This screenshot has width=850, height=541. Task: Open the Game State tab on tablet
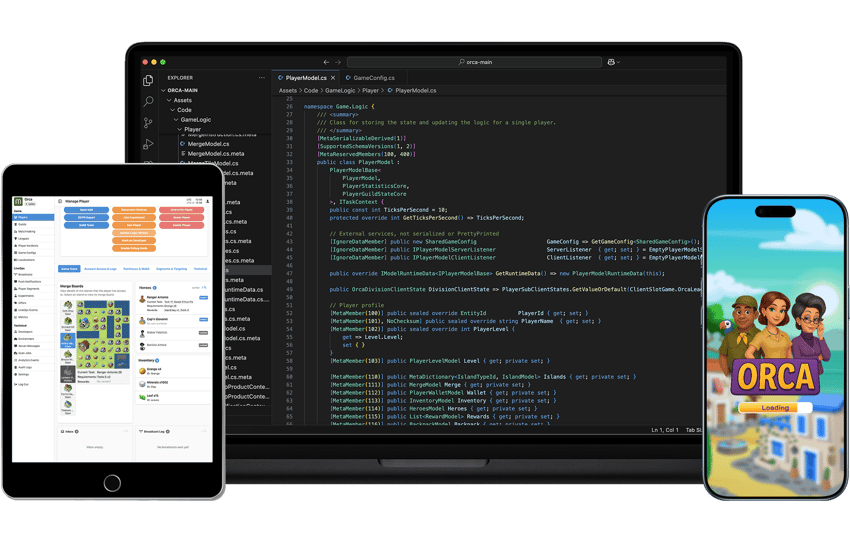pyautogui.click(x=69, y=268)
